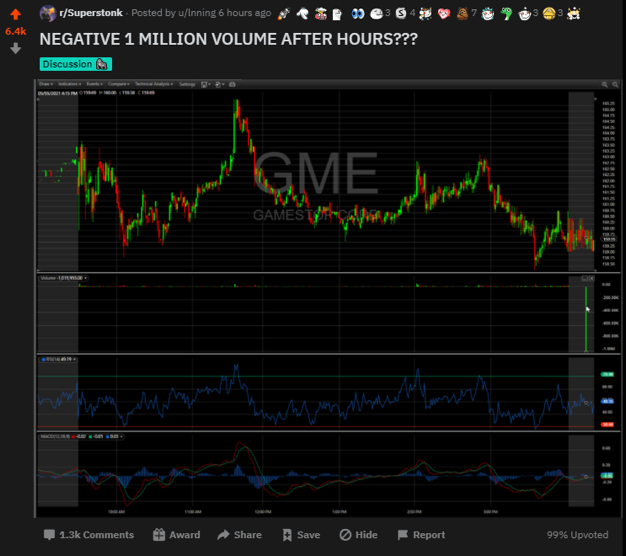Screen dimensions: 626x556
Task: Click the gold helmet award icon
Action: pyautogui.click(x=549, y=14)
